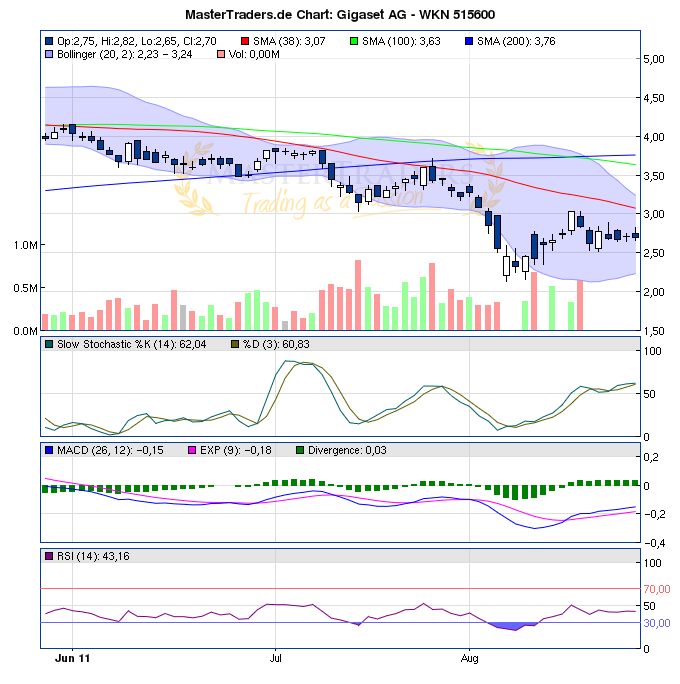Click the 1,50 price axis label
The image size is (680, 684).
click(654, 331)
